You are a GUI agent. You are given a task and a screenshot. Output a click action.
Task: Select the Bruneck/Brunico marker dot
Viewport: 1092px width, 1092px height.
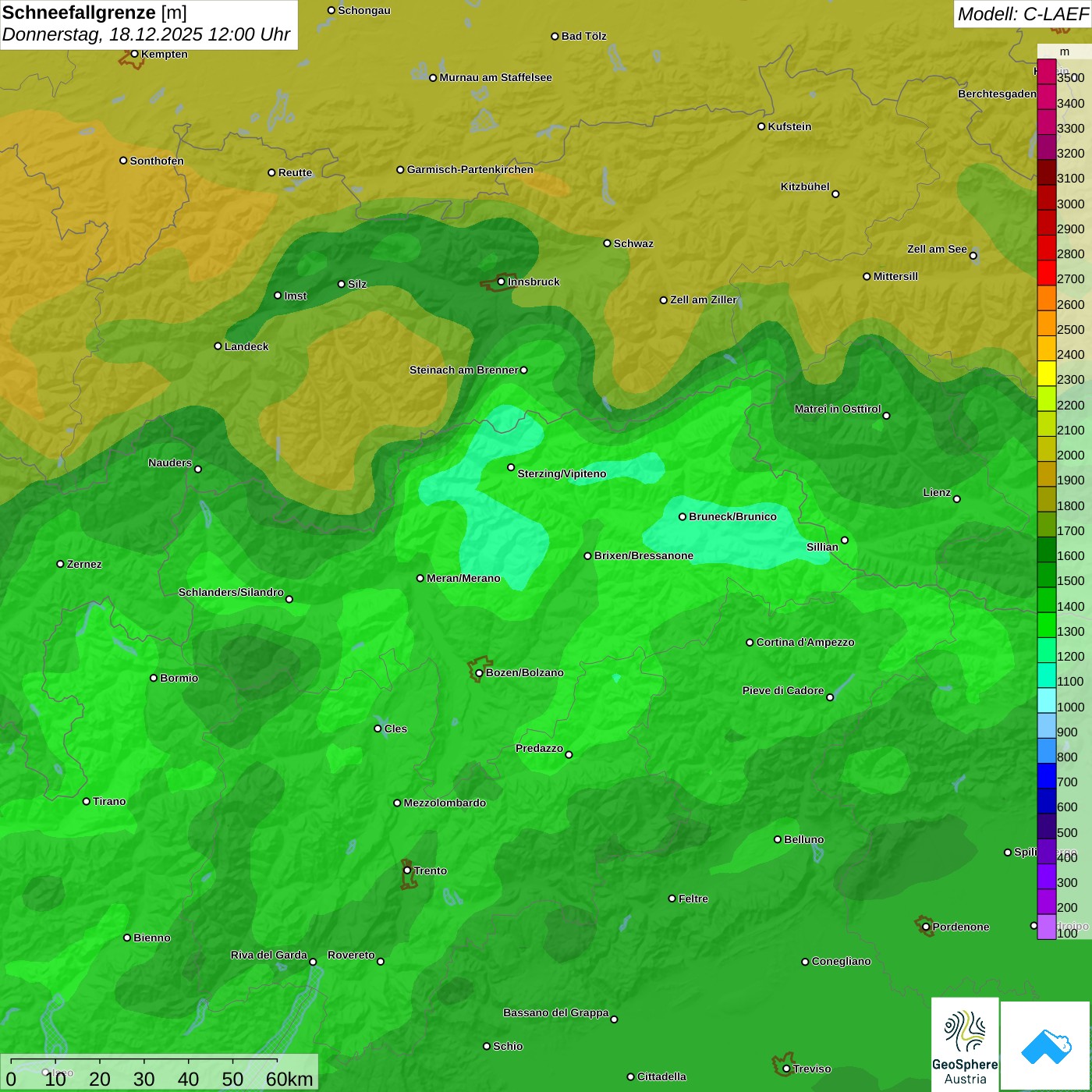point(682,516)
